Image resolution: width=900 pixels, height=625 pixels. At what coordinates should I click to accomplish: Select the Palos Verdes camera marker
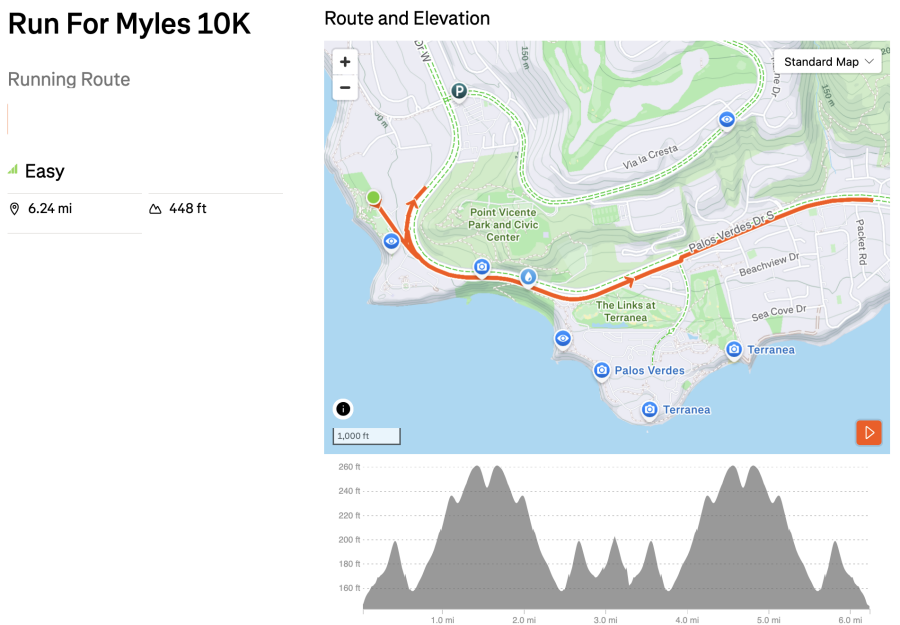[602, 371]
